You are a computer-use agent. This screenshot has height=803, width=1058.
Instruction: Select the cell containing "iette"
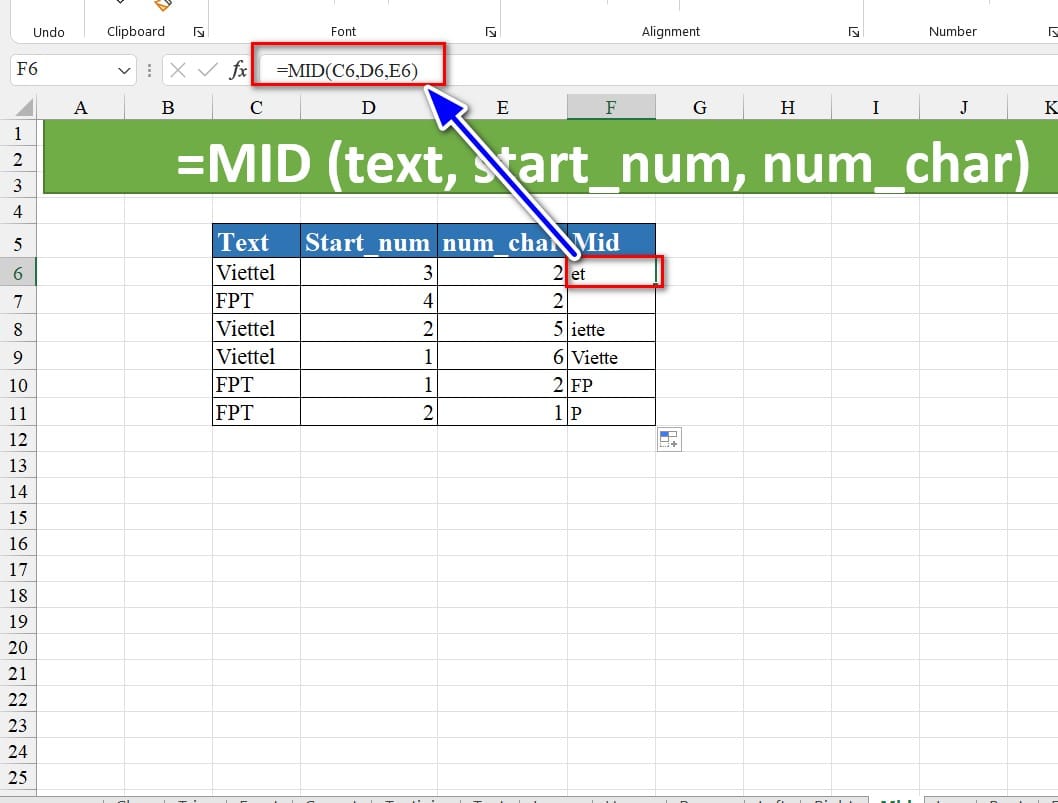(610, 329)
